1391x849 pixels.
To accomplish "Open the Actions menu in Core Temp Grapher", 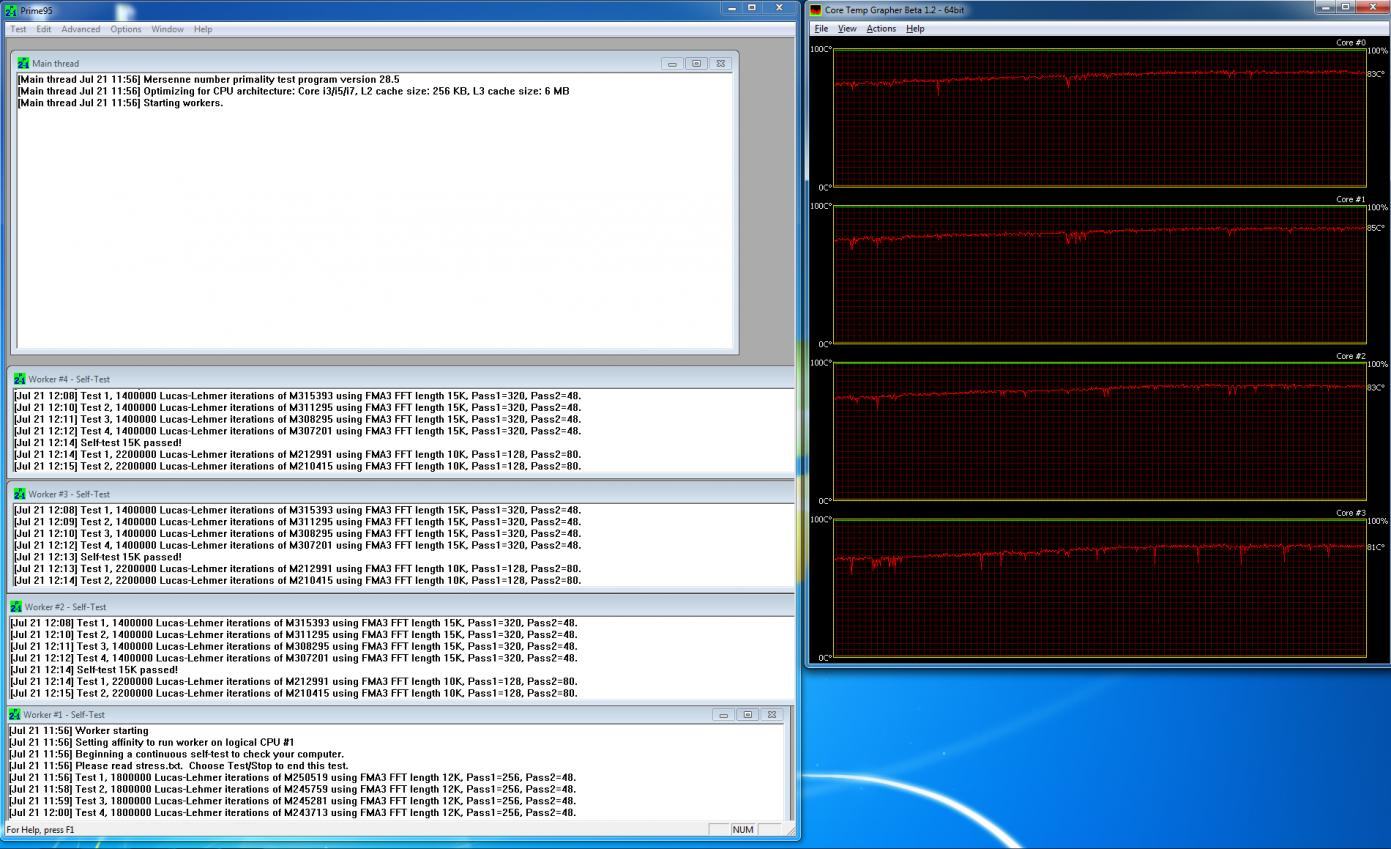I will [881, 28].
